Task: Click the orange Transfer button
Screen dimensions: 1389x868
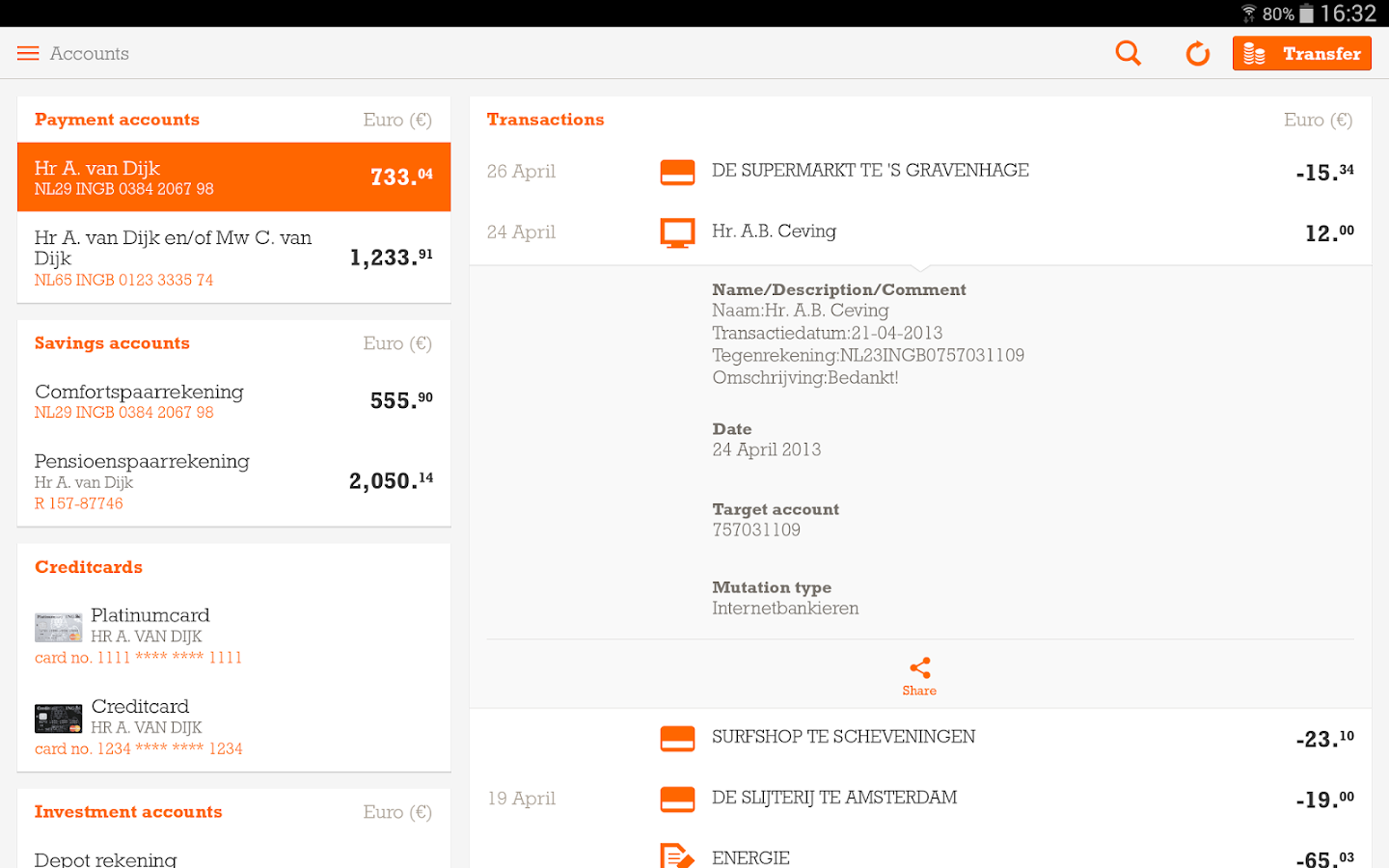Action: click(1301, 53)
